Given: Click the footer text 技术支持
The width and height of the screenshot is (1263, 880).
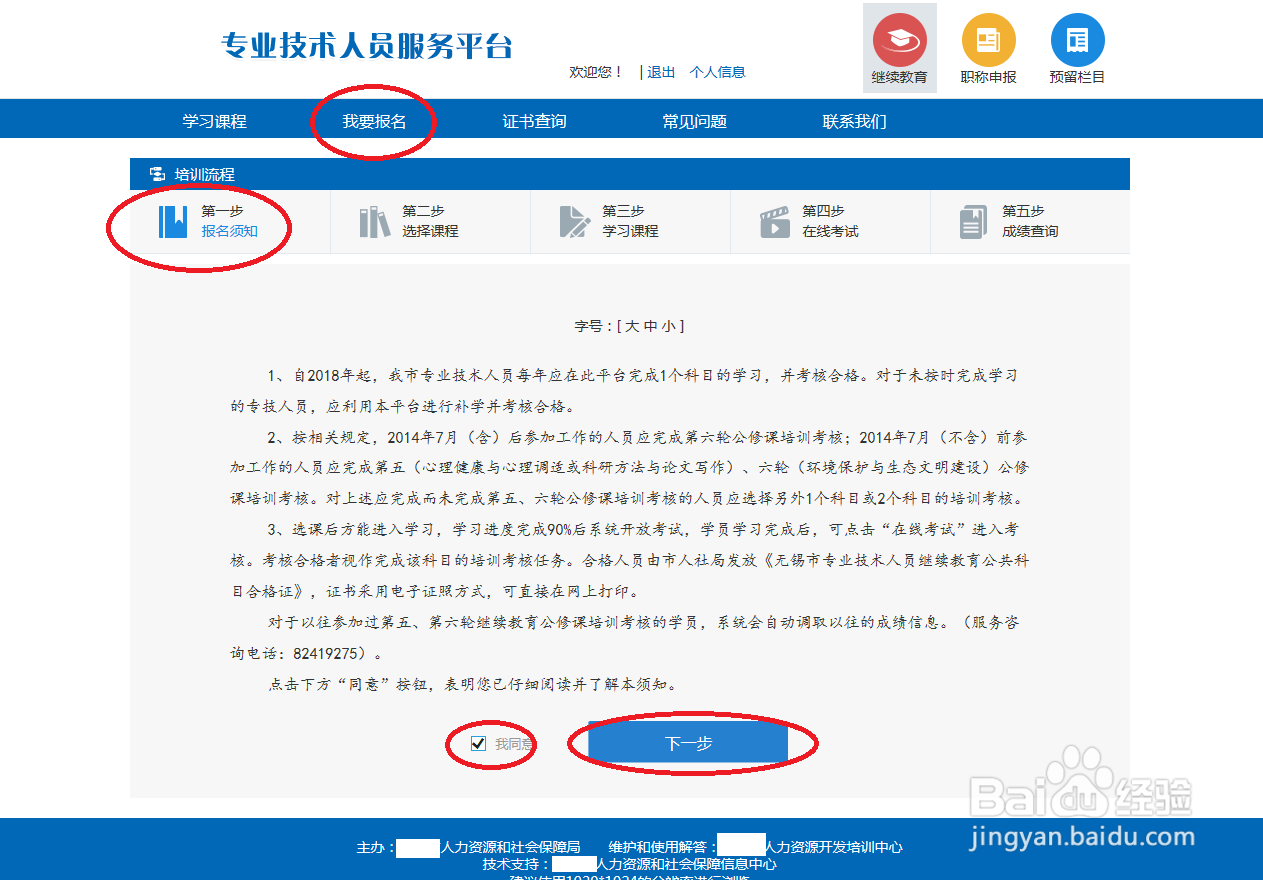Looking at the screenshot, I should (x=509, y=864).
